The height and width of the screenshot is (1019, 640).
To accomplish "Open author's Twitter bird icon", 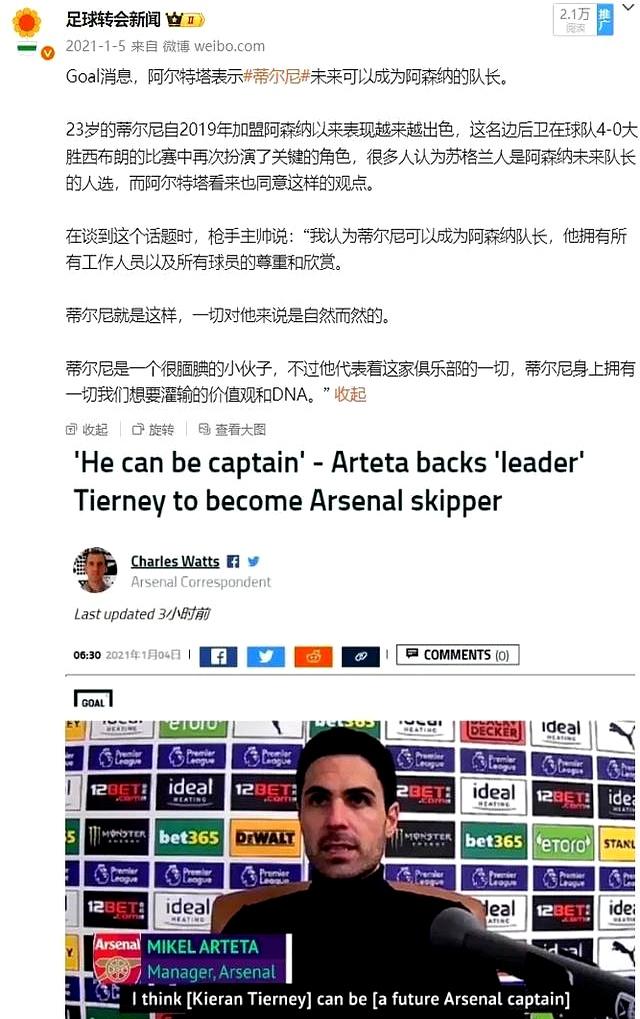I will point(253,561).
